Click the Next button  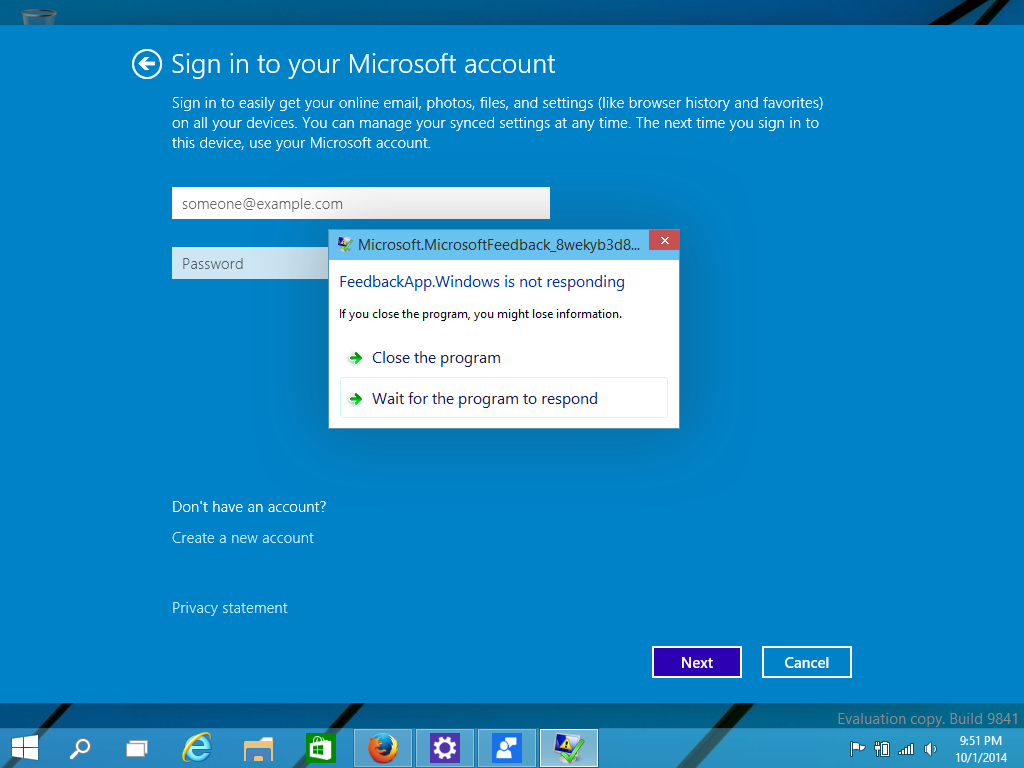[697, 662]
